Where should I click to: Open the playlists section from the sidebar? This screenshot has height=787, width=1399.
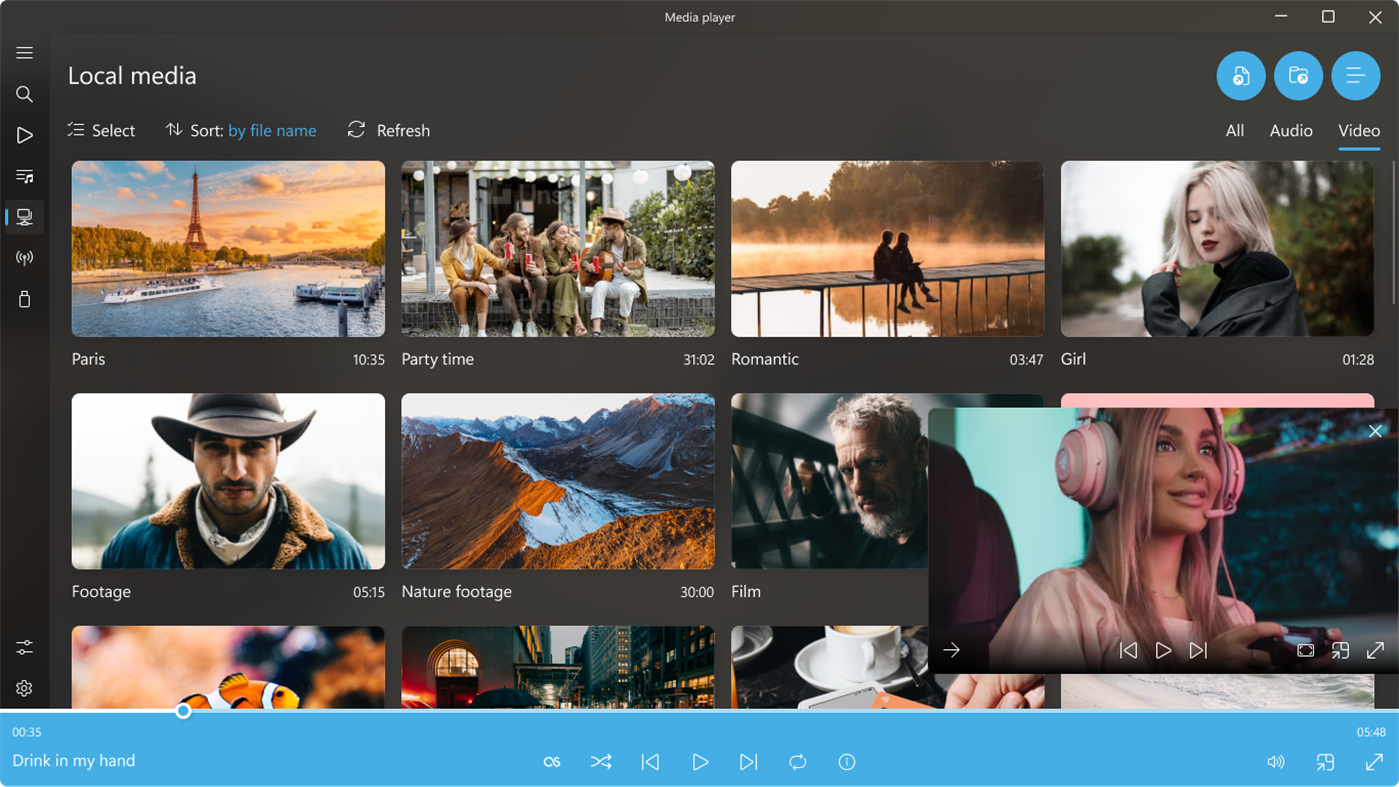24,177
